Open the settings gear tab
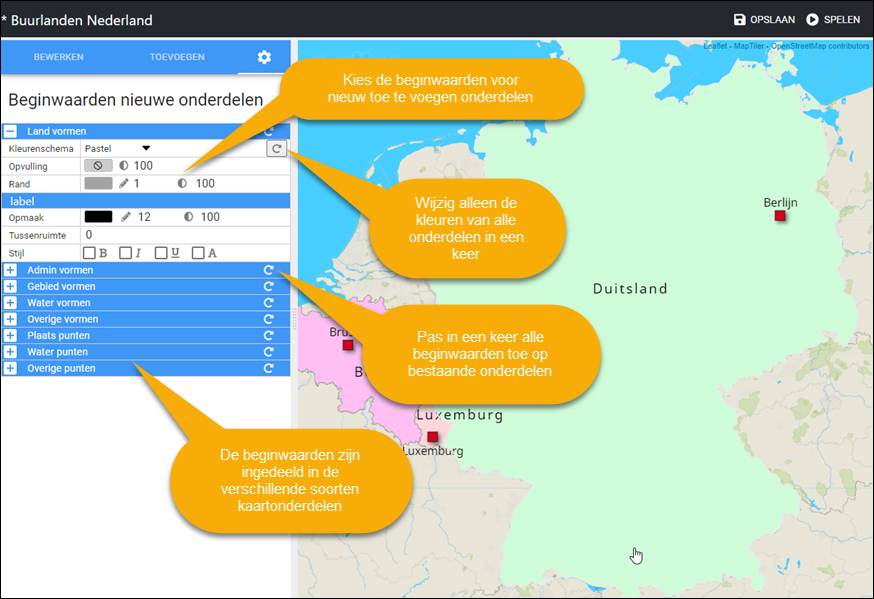 click(x=264, y=57)
